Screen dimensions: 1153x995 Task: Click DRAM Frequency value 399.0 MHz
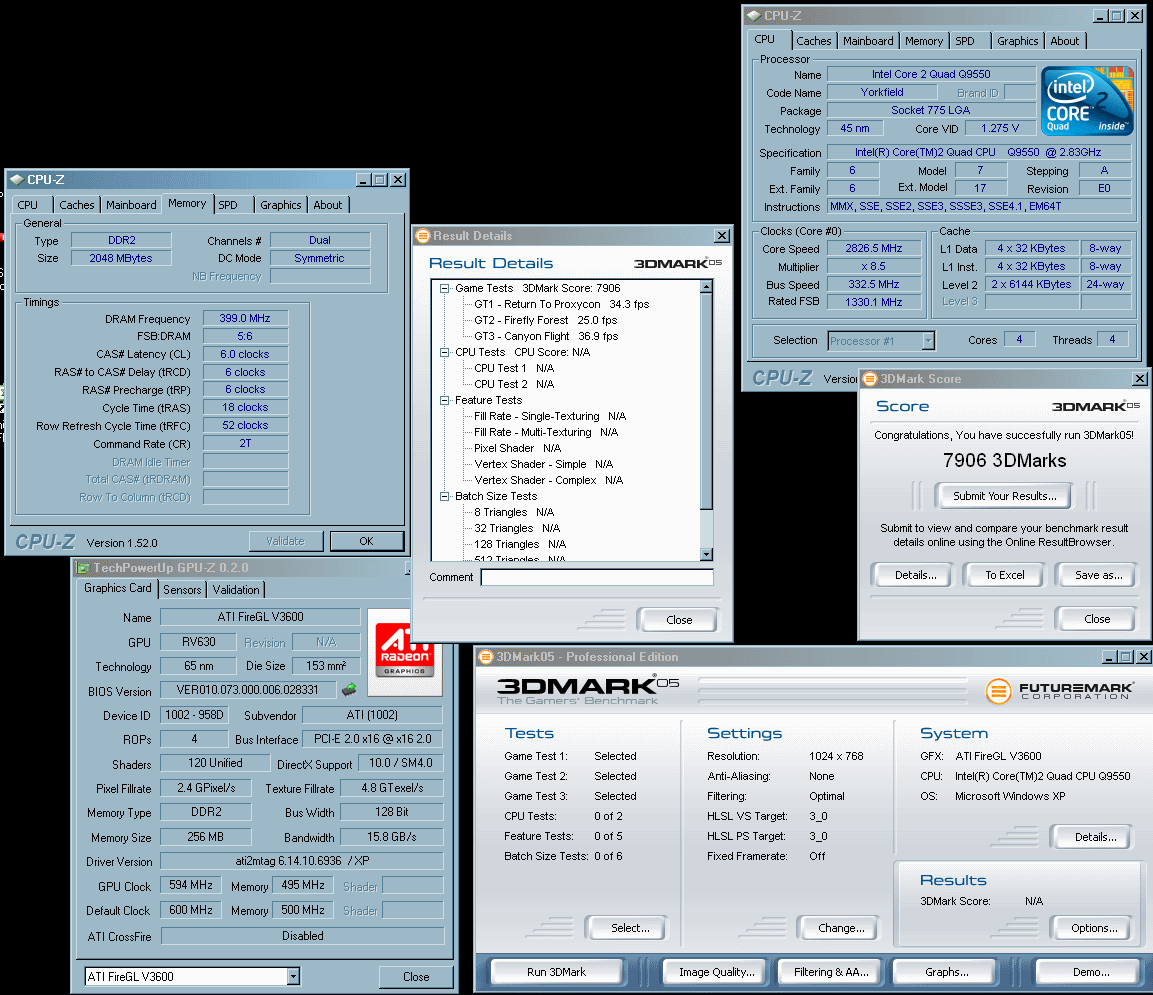pyautogui.click(x=245, y=318)
